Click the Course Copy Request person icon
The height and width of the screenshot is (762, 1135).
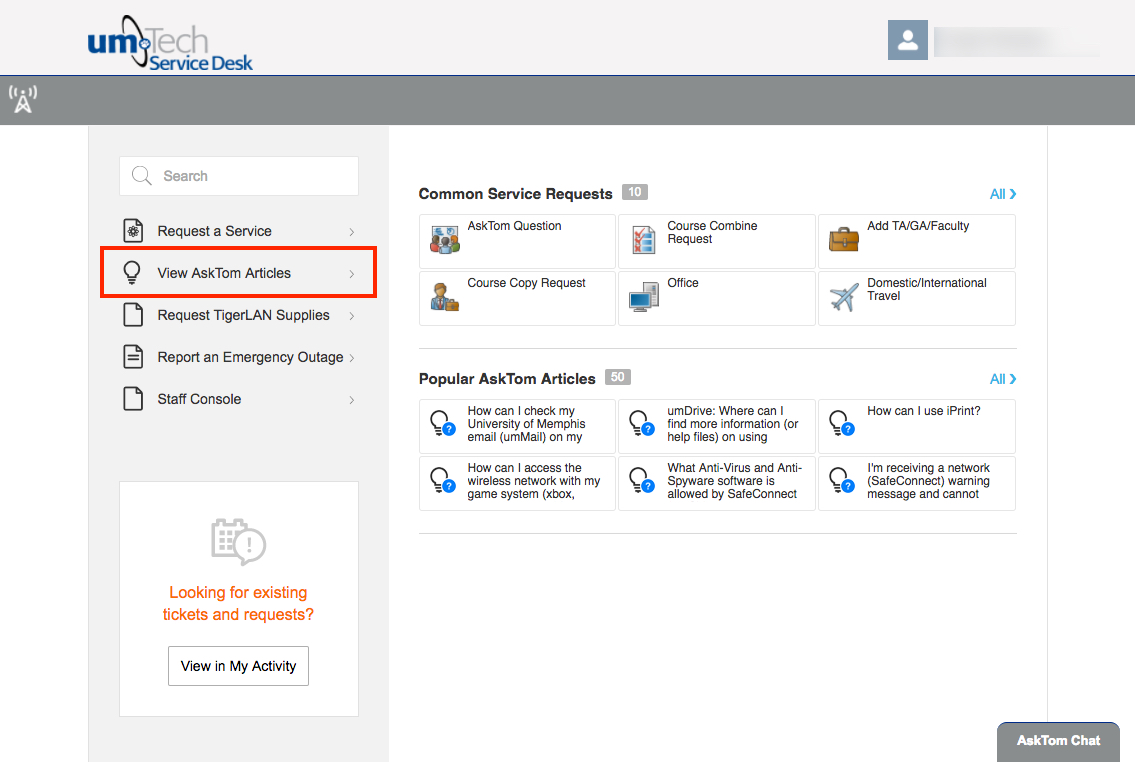pos(444,297)
